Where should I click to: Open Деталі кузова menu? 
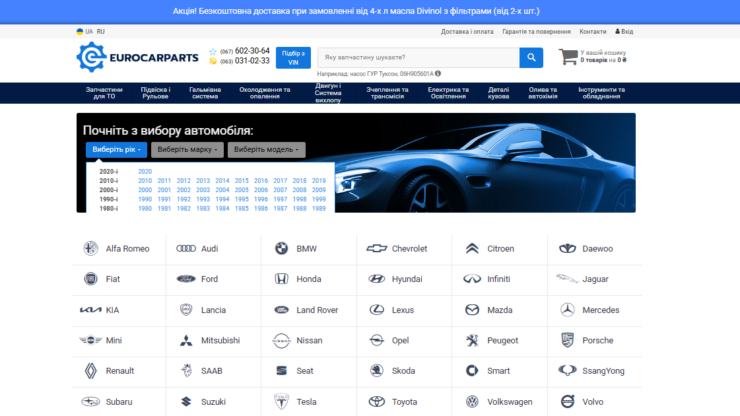click(x=498, y=93)
